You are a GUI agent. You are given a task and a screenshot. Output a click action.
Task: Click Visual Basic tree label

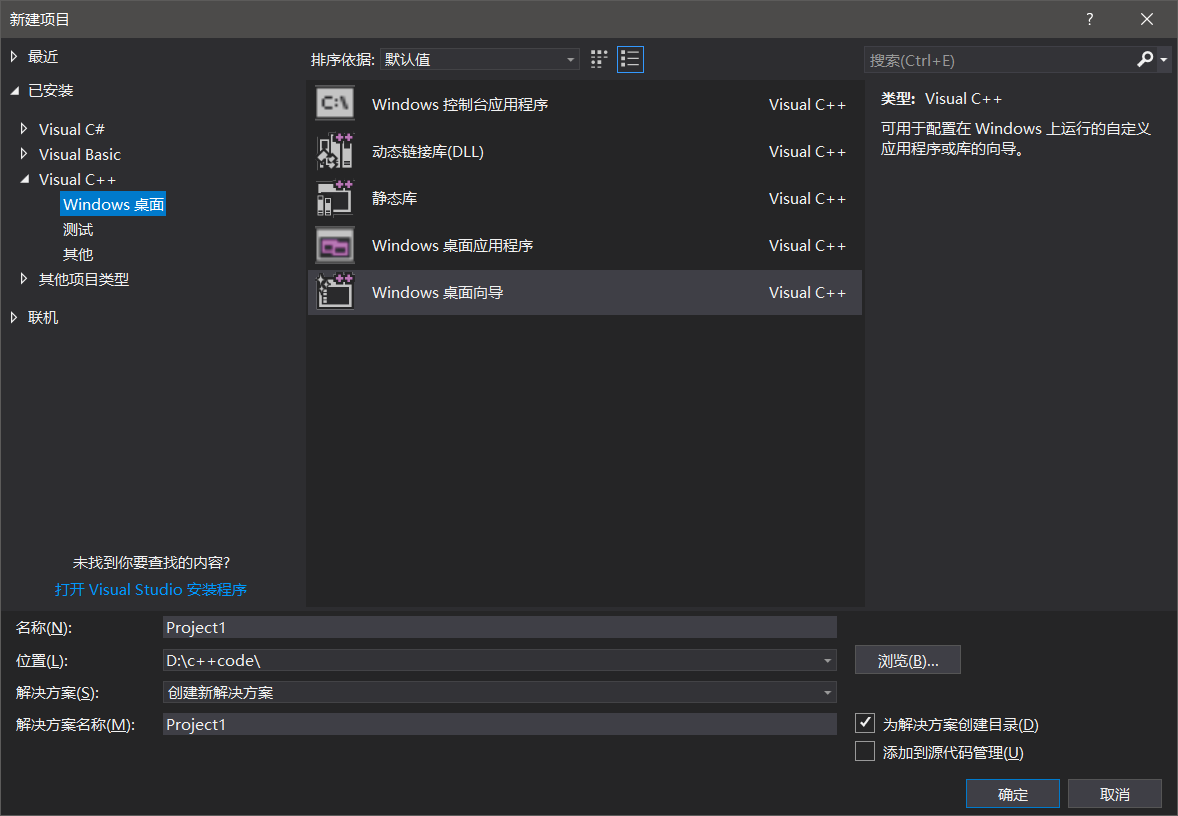[x=80, y=154]
